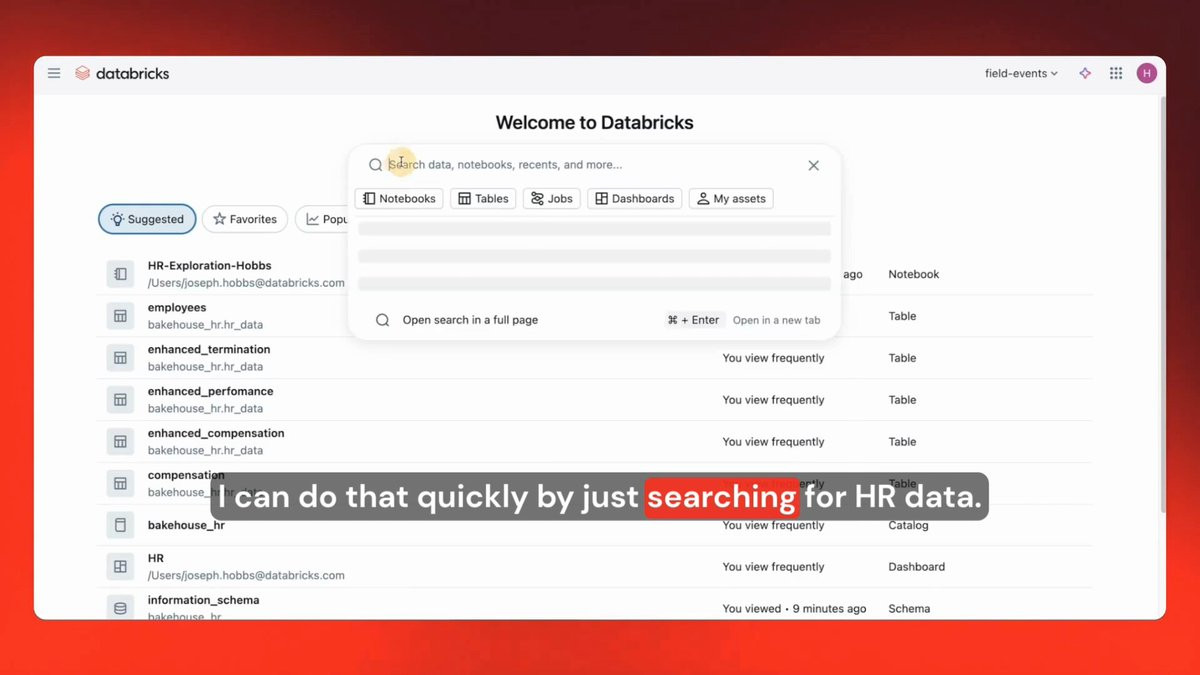Click the Schema type label
Image resolution: width=1200 pixels, height=675 pixels.
click(x=909, y=608)
